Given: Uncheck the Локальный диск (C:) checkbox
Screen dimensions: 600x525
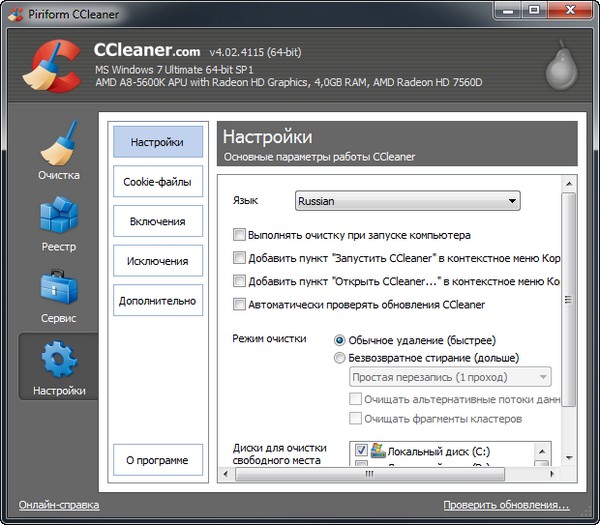Looking at the screenshot, I should (x=360, y=451).
